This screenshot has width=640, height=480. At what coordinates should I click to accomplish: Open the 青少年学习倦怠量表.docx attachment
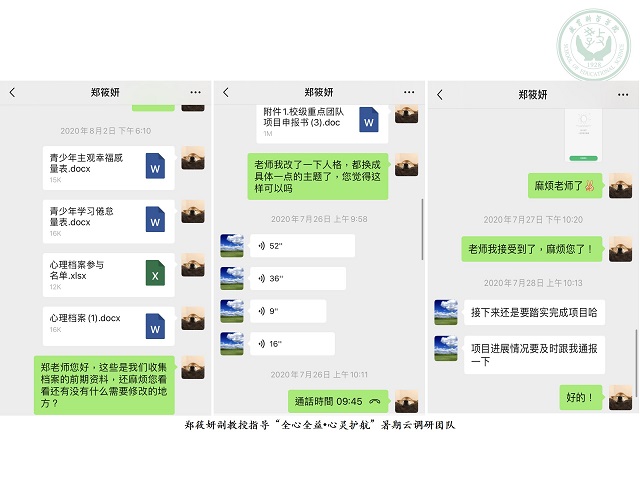tap(108, 221)
